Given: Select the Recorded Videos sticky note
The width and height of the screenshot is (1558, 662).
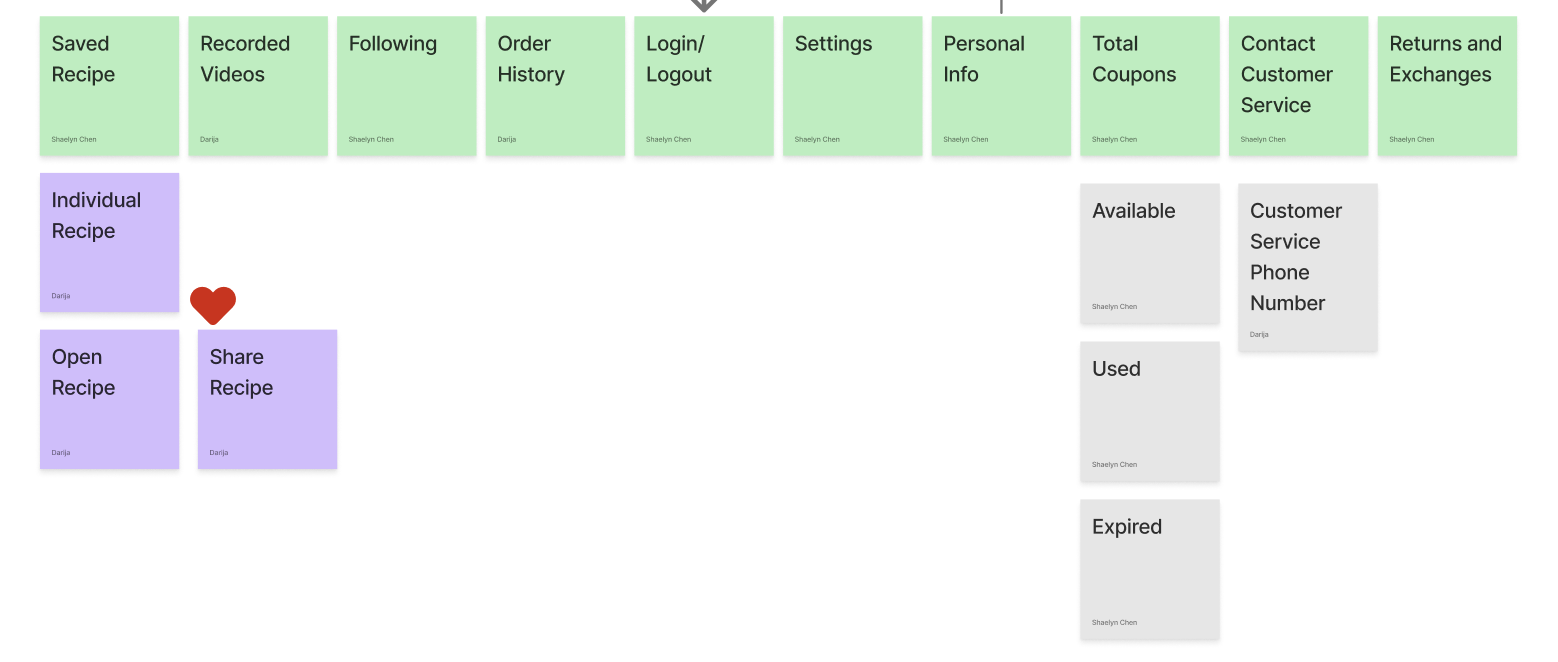Looking at the screenshot, I should tap(258, 86).
